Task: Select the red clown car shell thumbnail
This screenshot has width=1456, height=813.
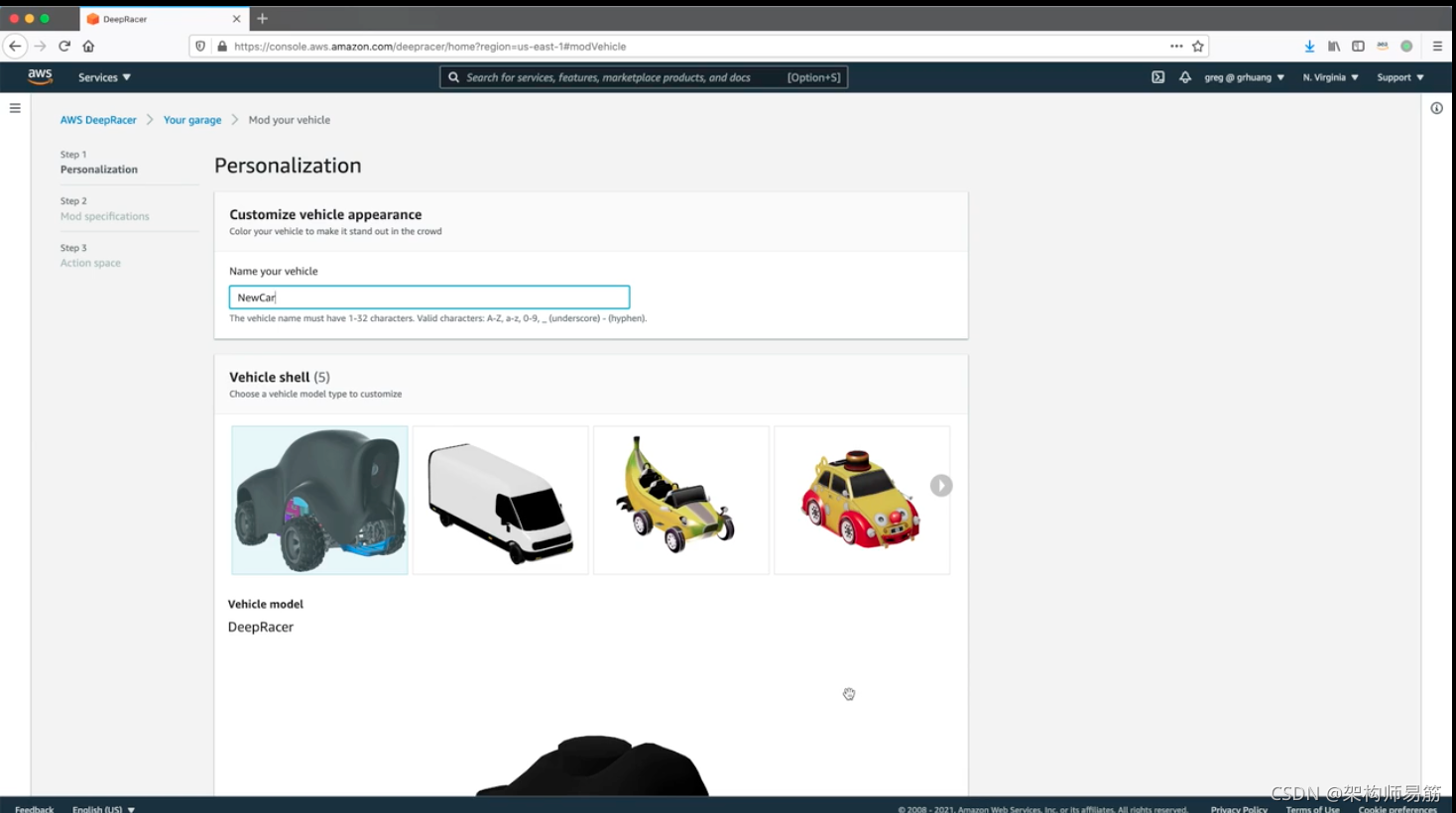Action: tap(862, 500)
